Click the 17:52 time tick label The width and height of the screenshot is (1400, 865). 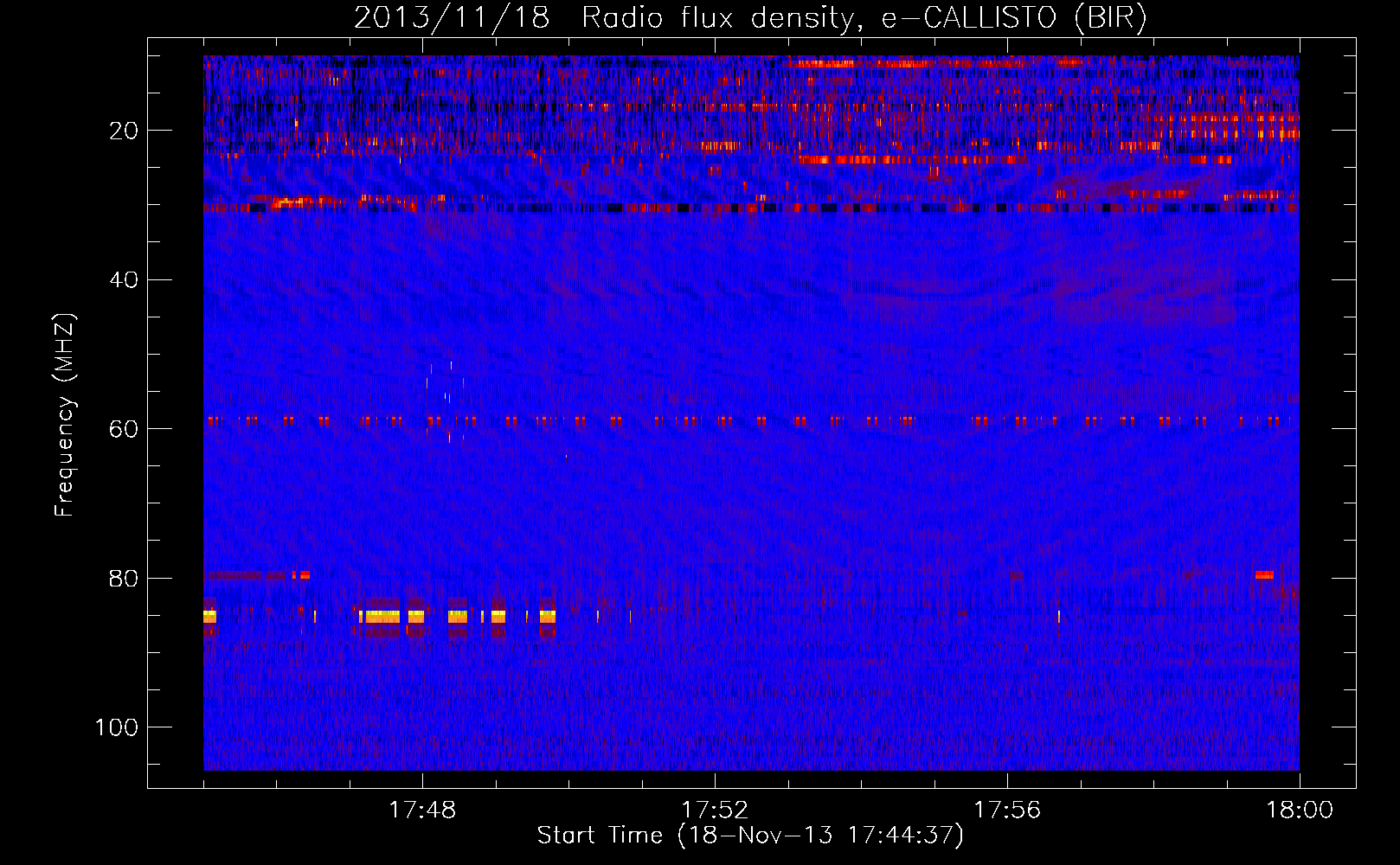tap(715, 811)
